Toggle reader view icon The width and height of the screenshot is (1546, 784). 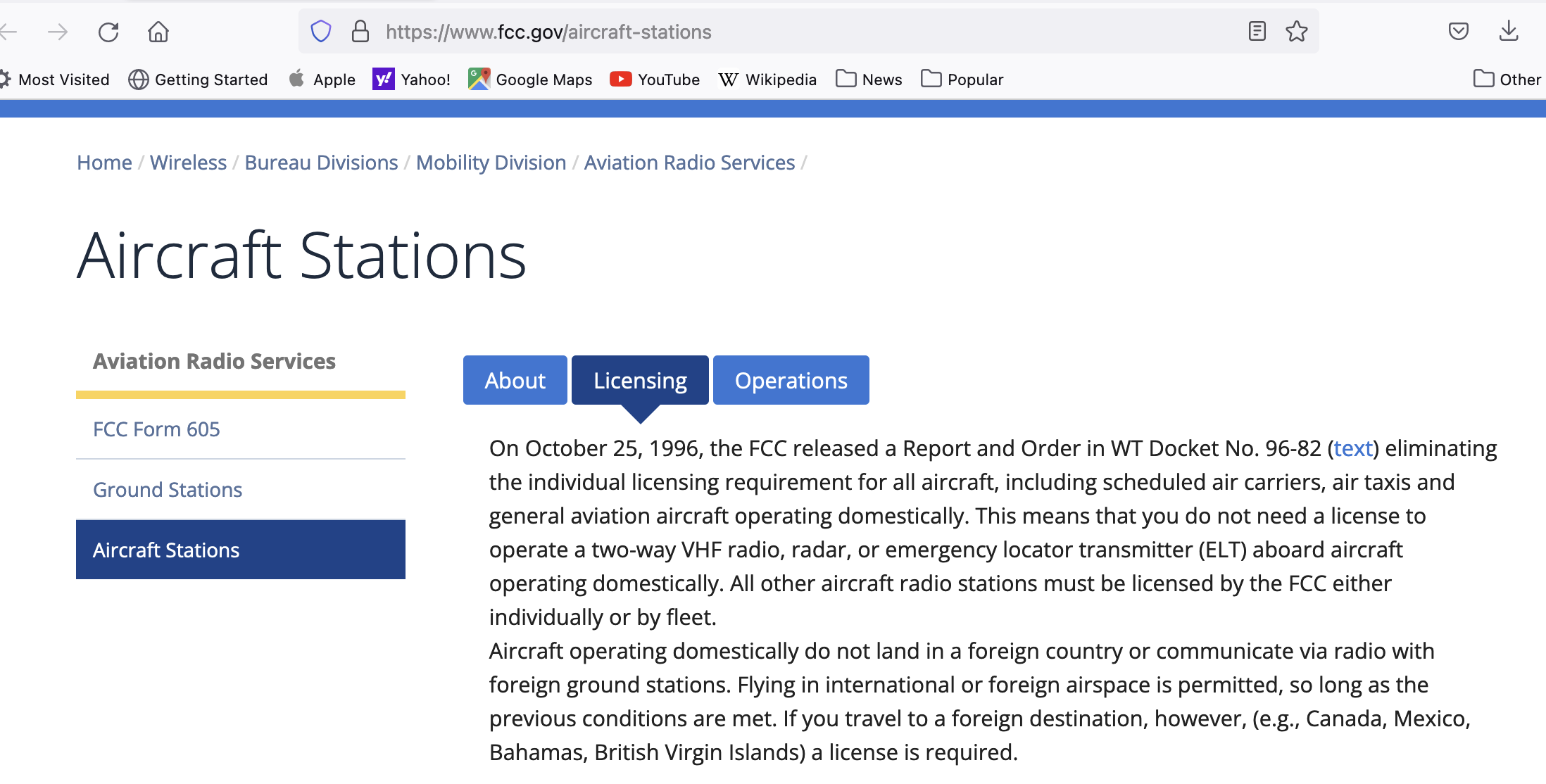(x=1257, y=32)
